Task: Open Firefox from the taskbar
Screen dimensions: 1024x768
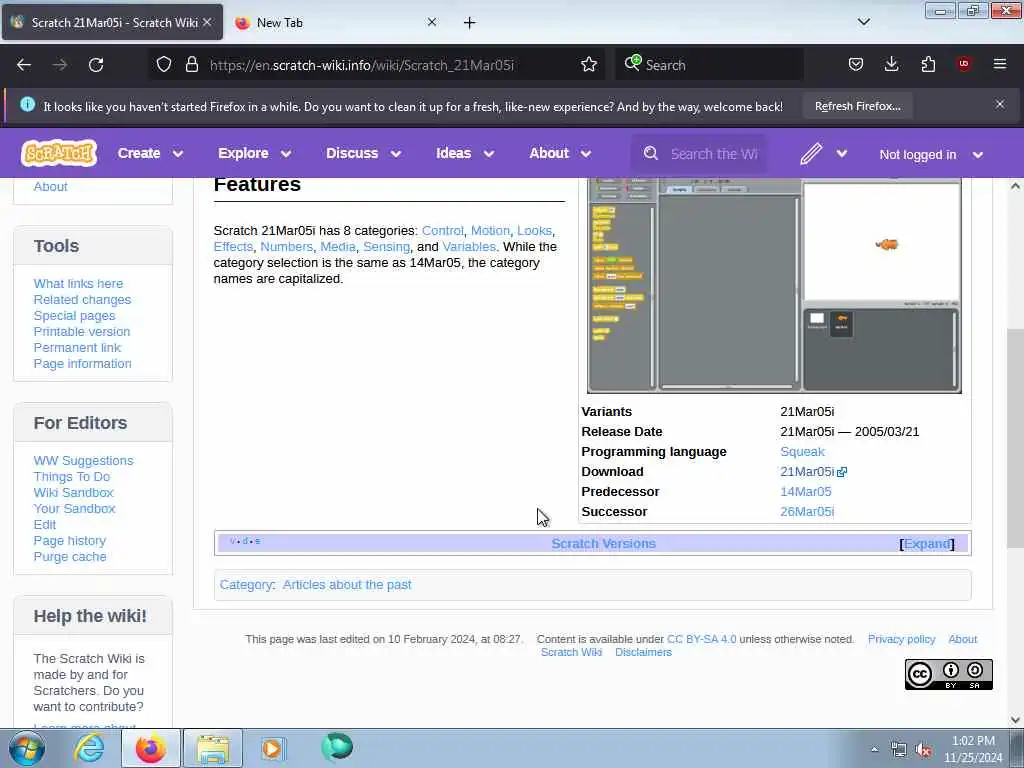Action: 151,748
